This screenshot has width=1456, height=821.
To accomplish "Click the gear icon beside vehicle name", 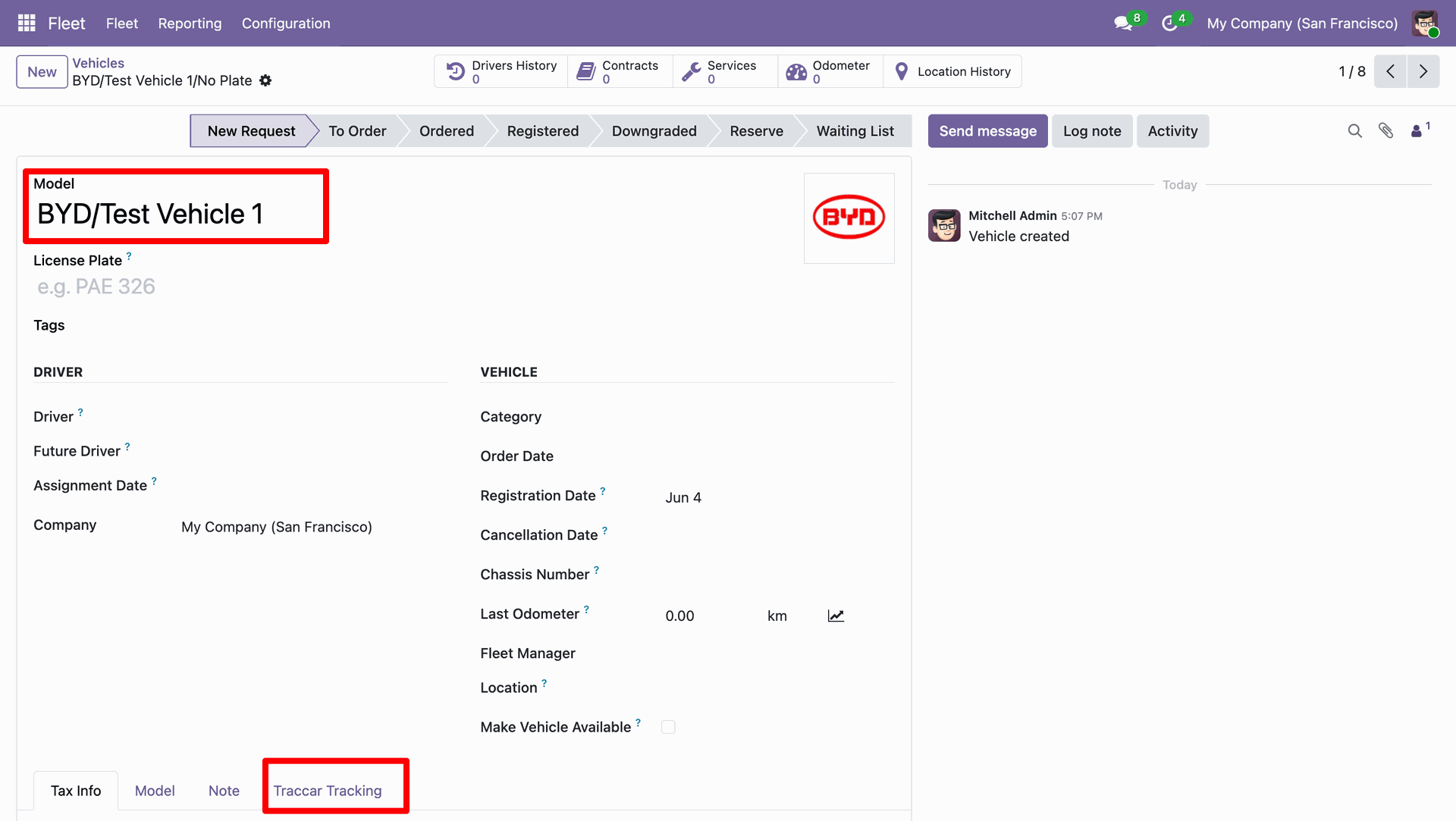I will (x=265, y=80).
